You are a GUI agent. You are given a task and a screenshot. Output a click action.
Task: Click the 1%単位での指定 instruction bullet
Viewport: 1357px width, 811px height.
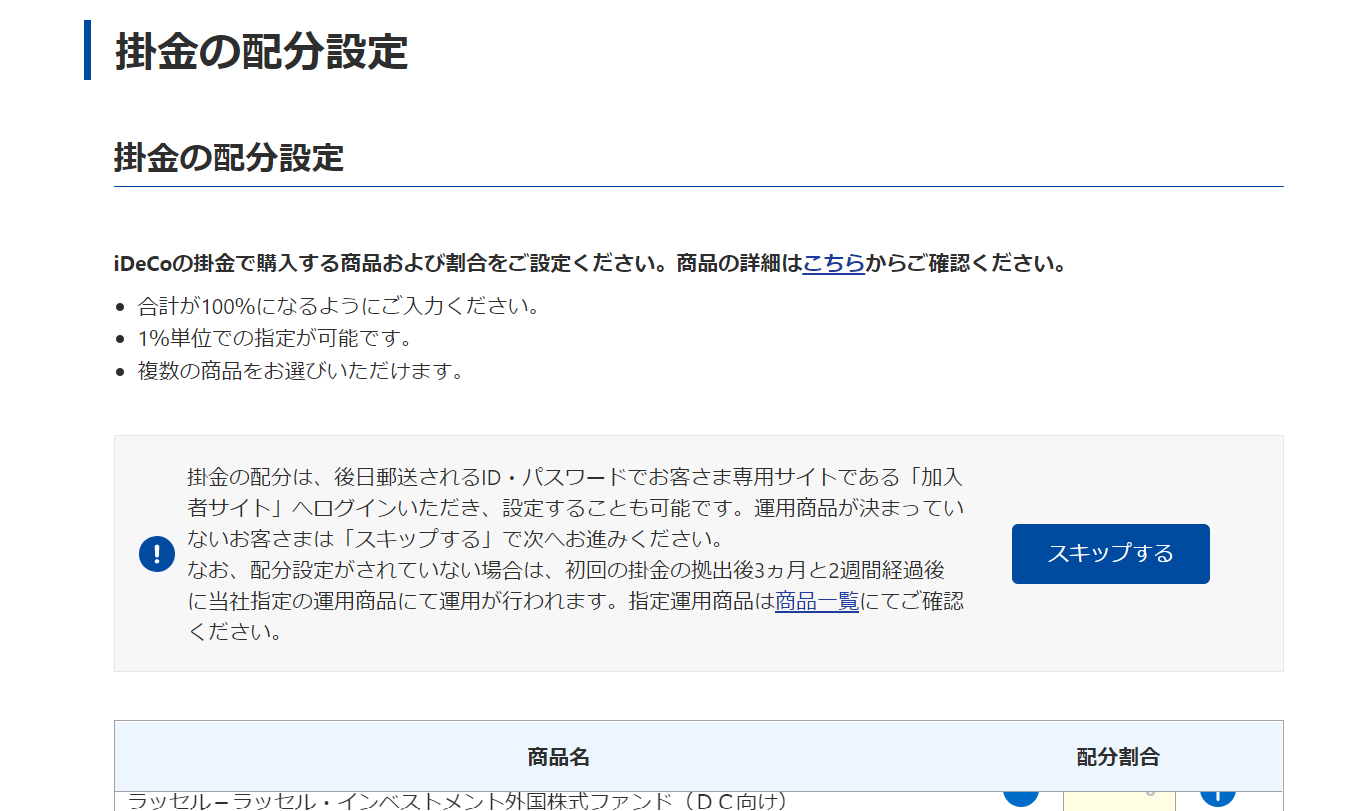click(275, 338)
